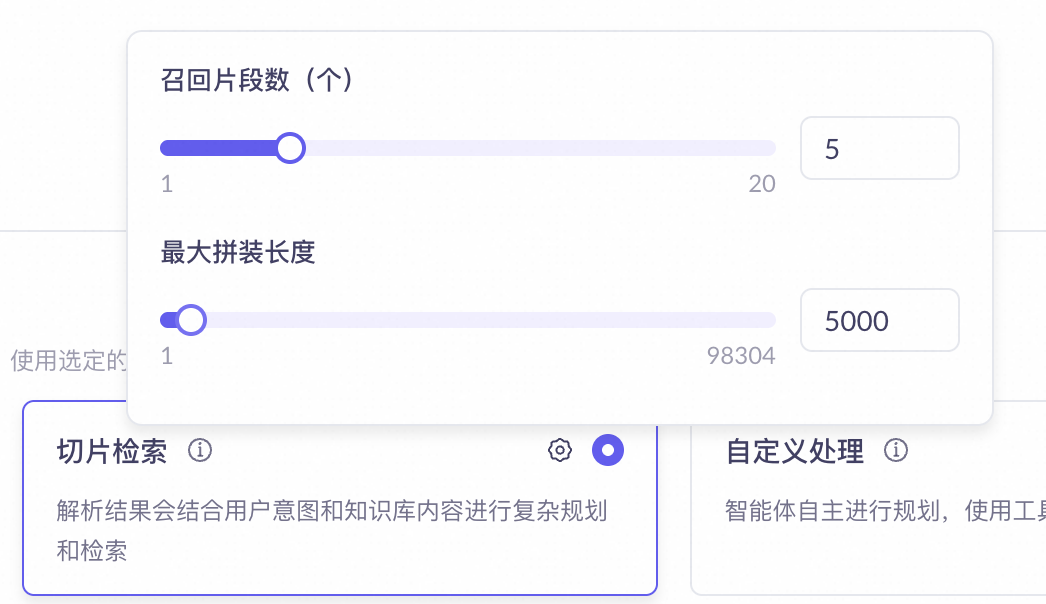Click the 切片检索 description text
The width and height of the screenshot is (1046, 604).
332,531
